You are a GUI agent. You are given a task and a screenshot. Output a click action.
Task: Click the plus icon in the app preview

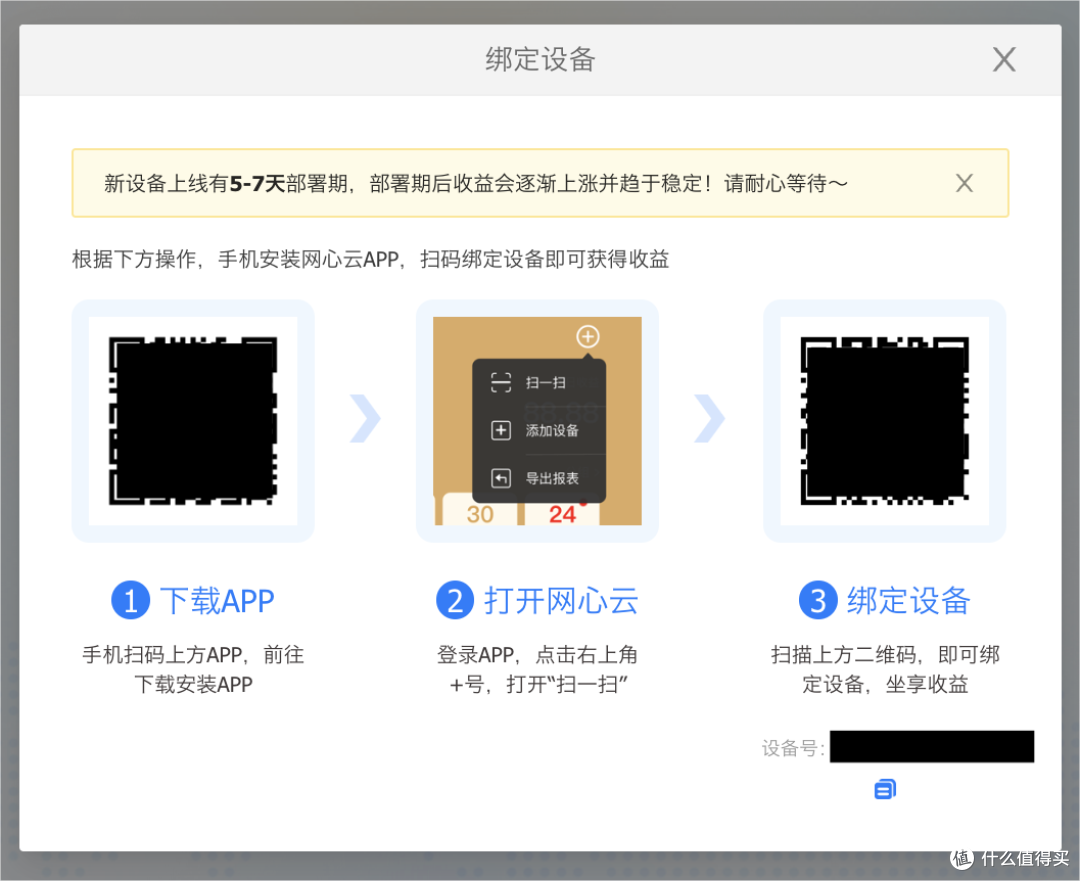pos(588,336)
